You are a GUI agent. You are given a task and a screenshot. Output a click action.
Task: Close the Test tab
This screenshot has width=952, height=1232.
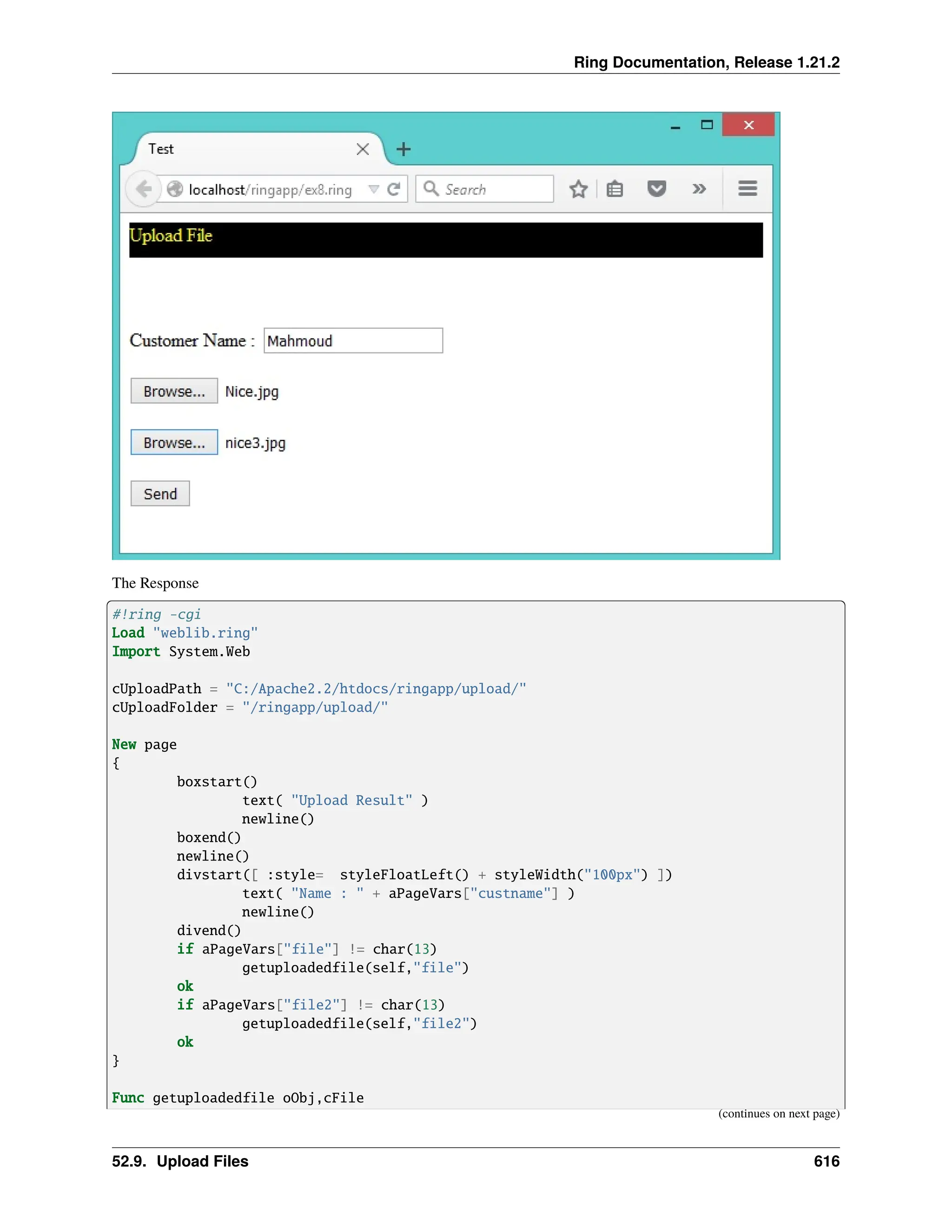[x=363, y=150]
